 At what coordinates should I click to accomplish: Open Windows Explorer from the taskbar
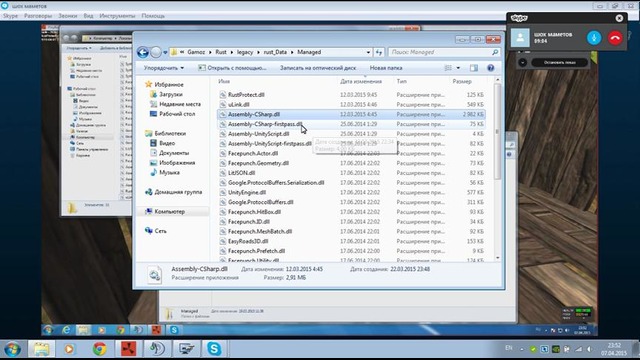(x=41, y=349)
